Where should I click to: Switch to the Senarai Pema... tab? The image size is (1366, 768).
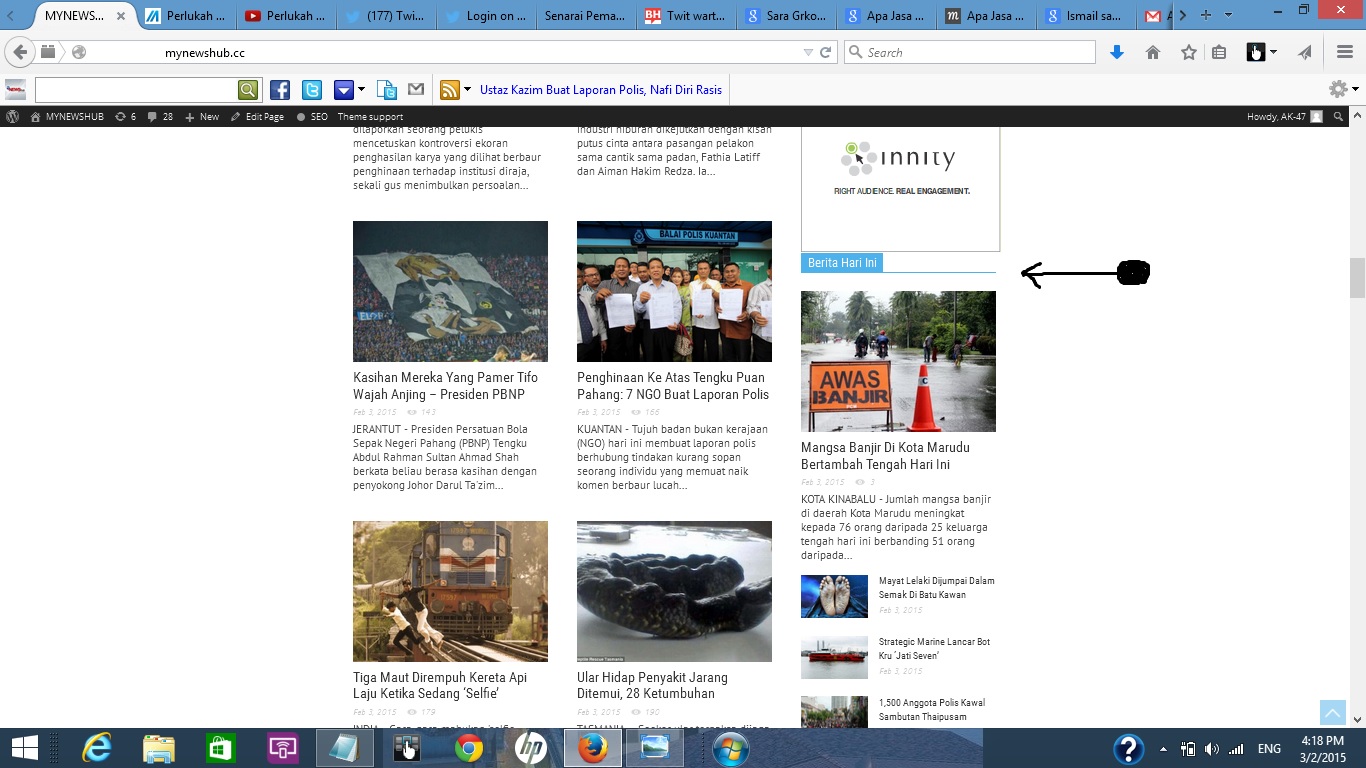pyautogui.click(x=585, y=16)
